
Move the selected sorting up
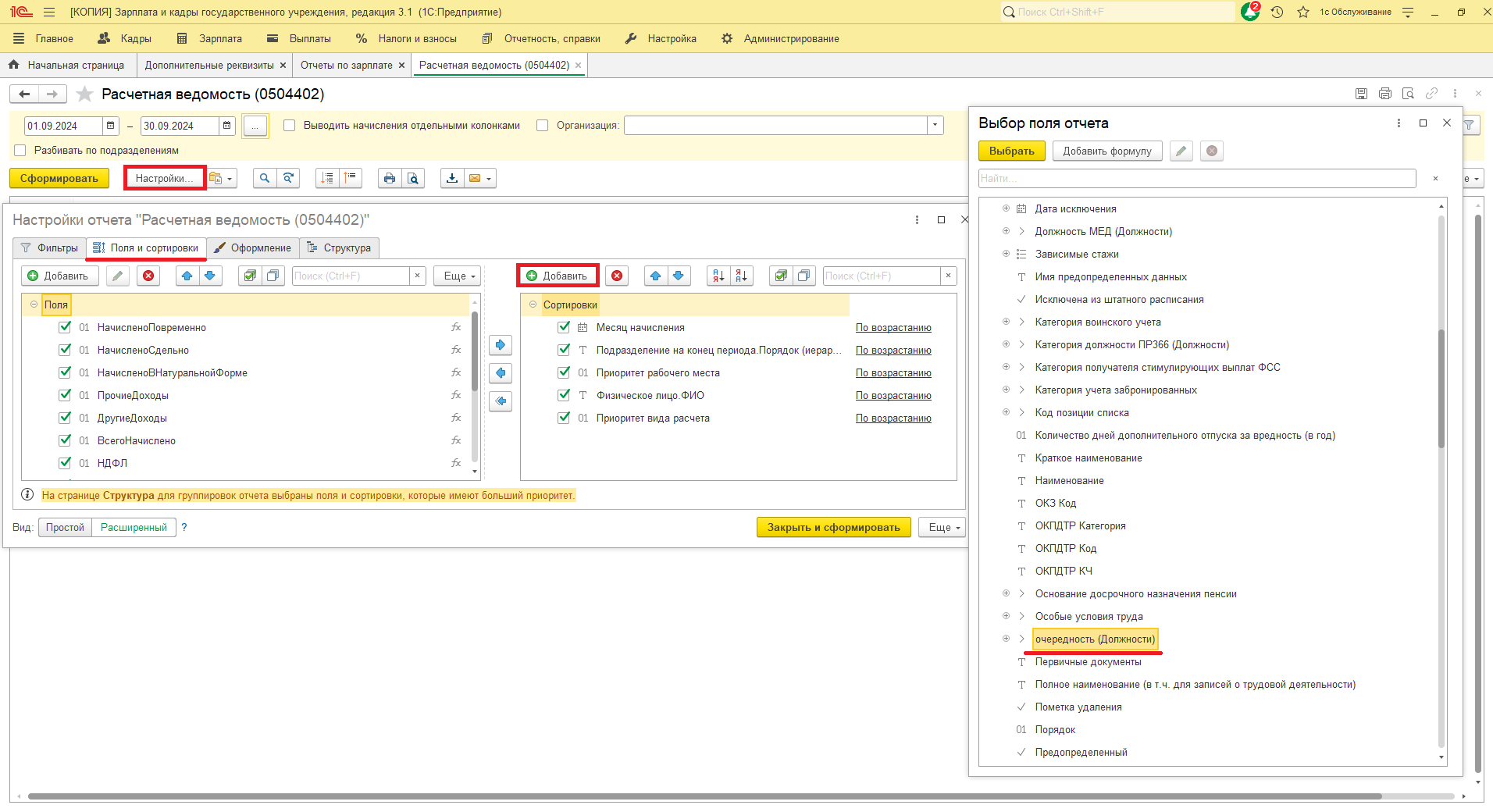tap(655, 276)
